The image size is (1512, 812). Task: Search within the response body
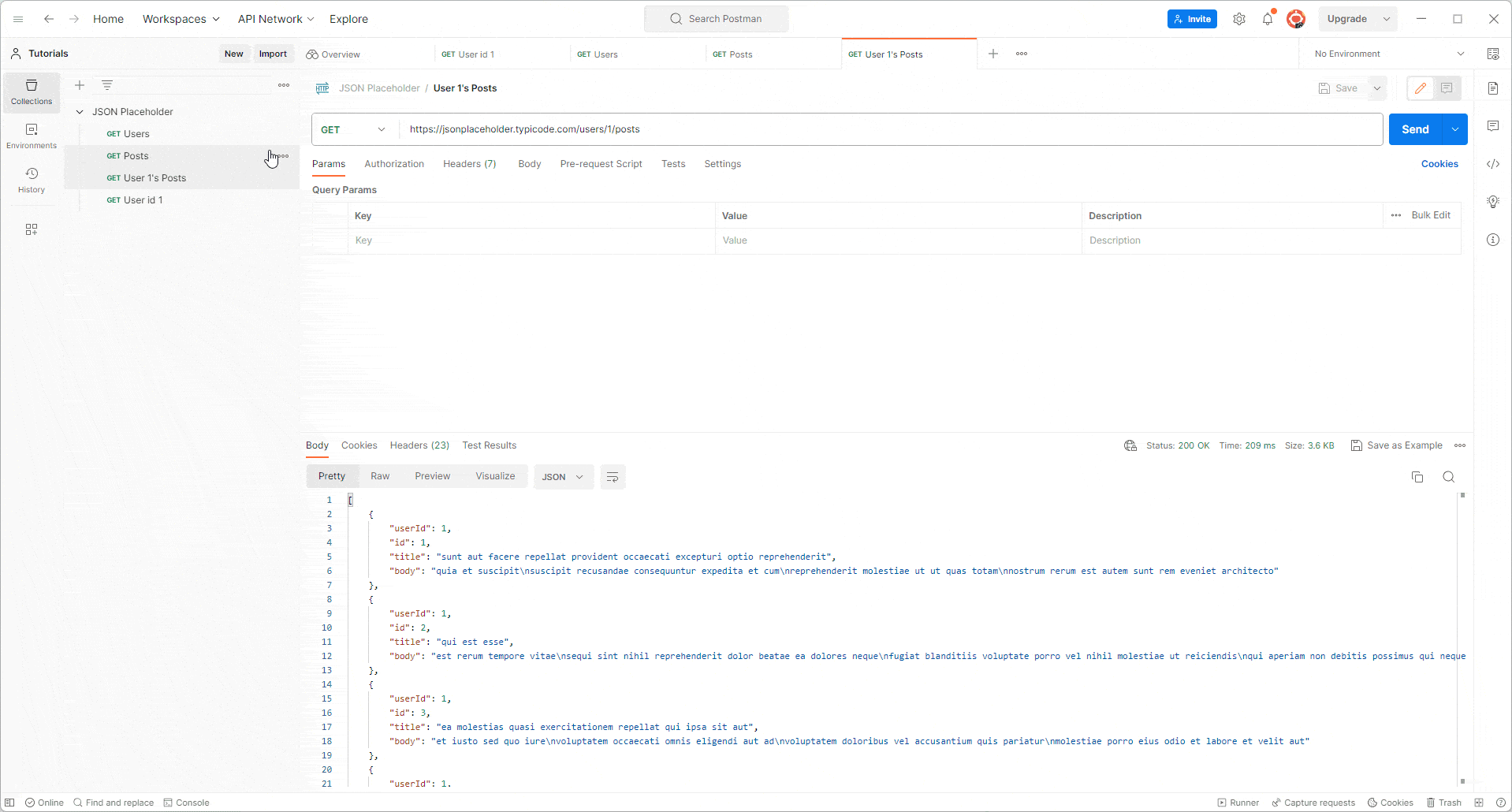[x=1449, y=477]
